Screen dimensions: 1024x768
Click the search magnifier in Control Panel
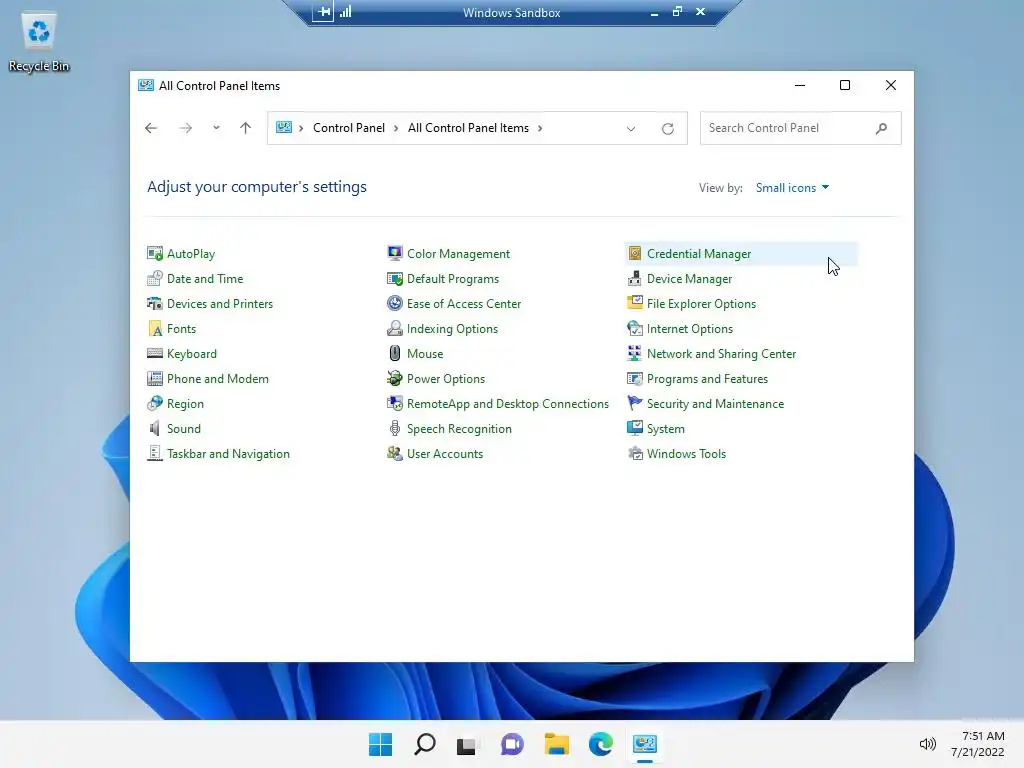click(x=881, y=128)
